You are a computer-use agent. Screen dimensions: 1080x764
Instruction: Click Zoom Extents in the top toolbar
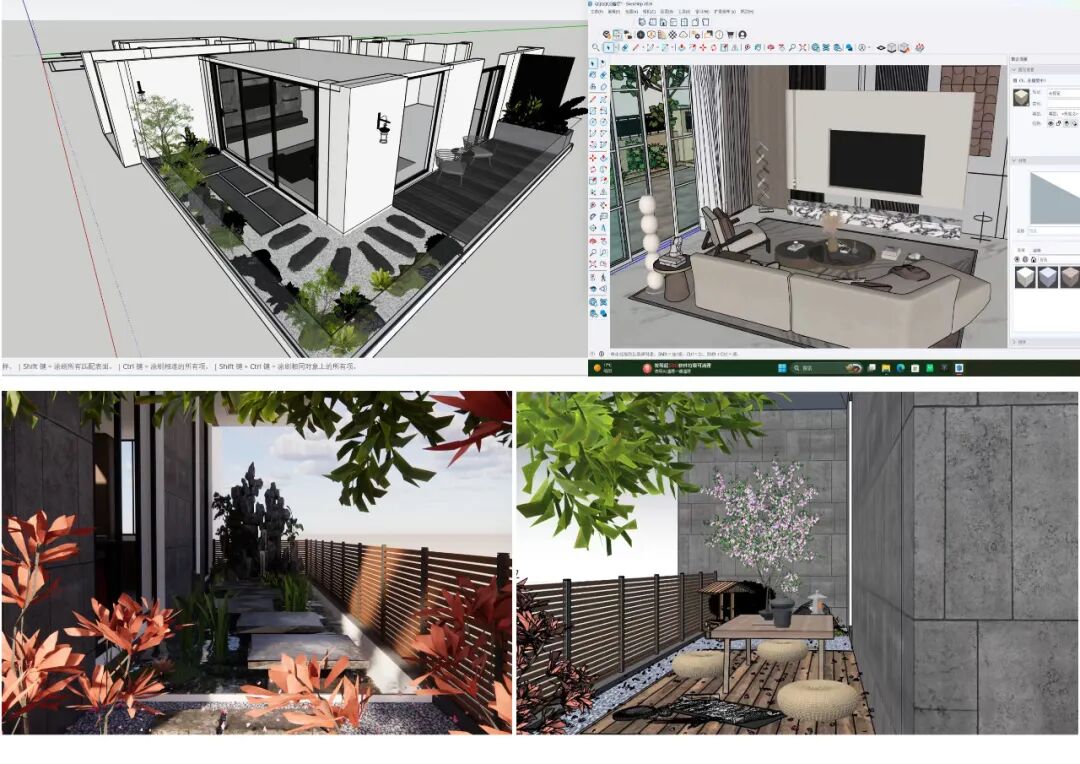tap(803, 48)
